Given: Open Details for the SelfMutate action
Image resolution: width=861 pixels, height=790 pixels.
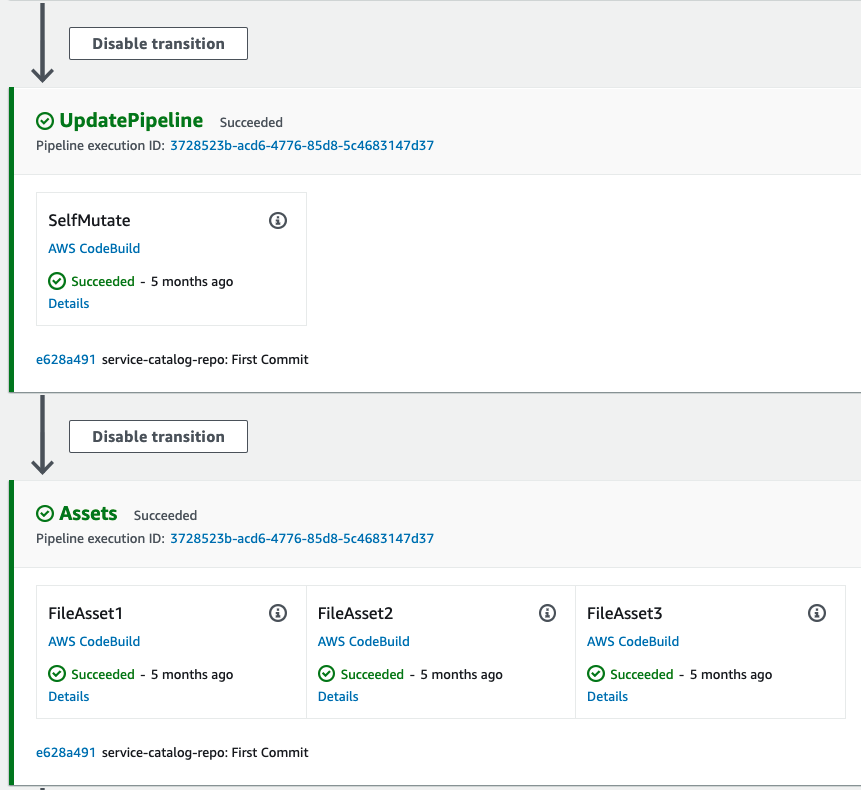Looking at the screenshot, I should click(68, 303).
